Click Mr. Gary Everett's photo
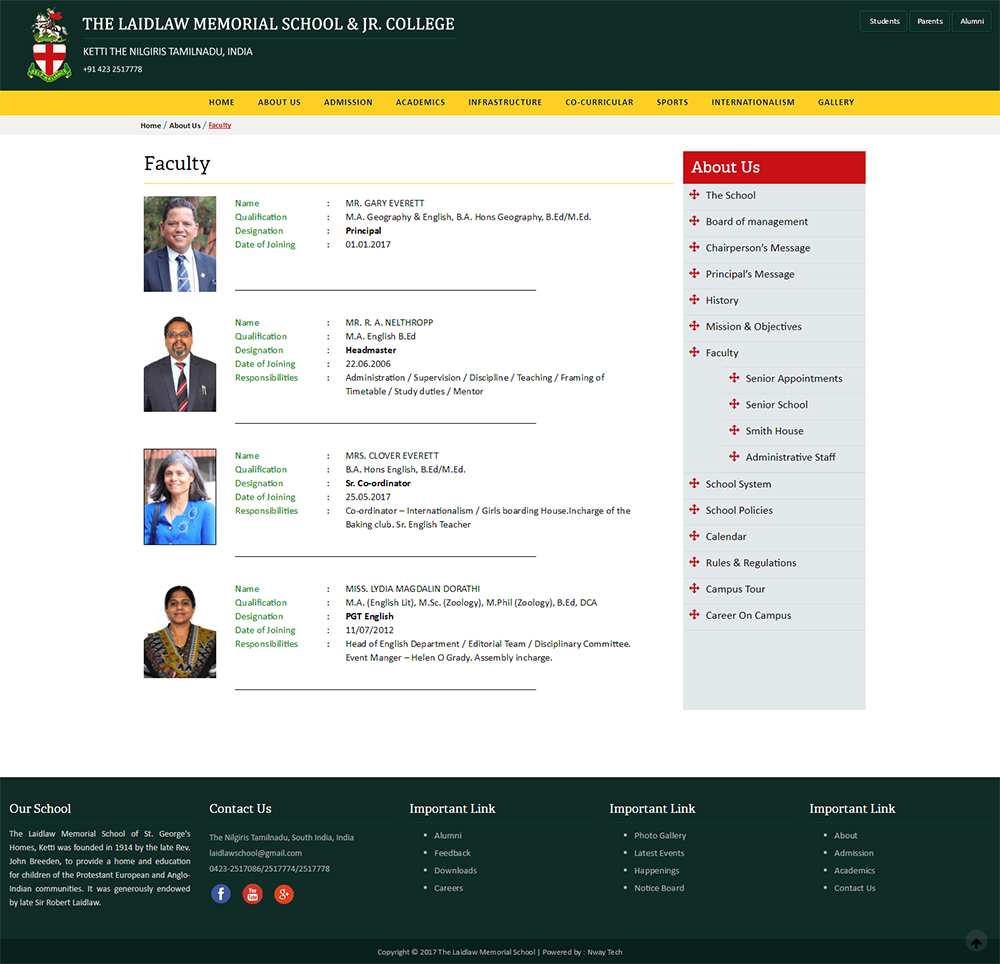Viewport: 1000px width, 964px height. (180, 244)
